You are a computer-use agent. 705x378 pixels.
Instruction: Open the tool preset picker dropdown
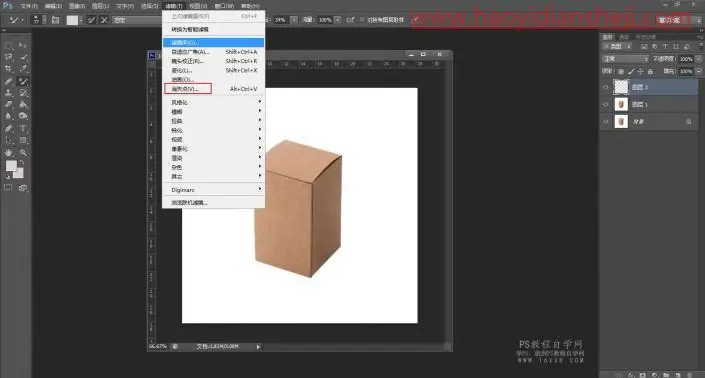(22, 20)
